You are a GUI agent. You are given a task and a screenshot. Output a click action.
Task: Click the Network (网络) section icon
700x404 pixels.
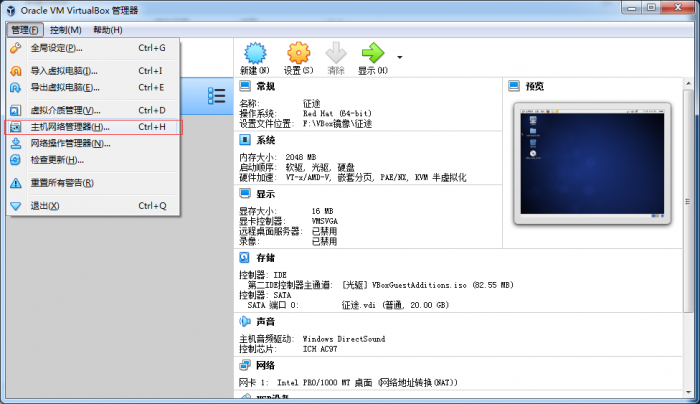[x=245, y=365]
